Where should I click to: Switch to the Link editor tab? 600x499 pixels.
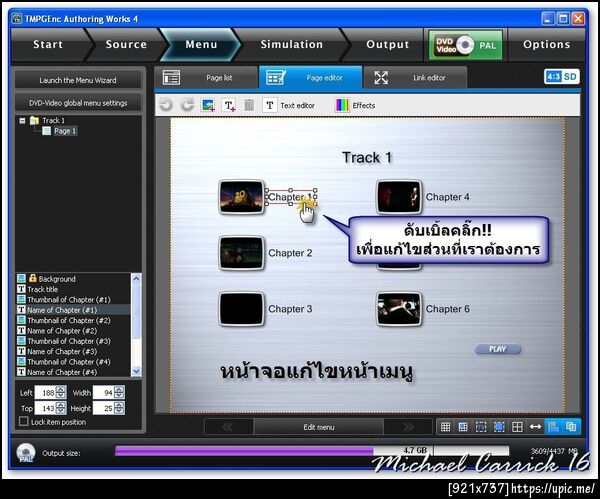click(415, 78)
